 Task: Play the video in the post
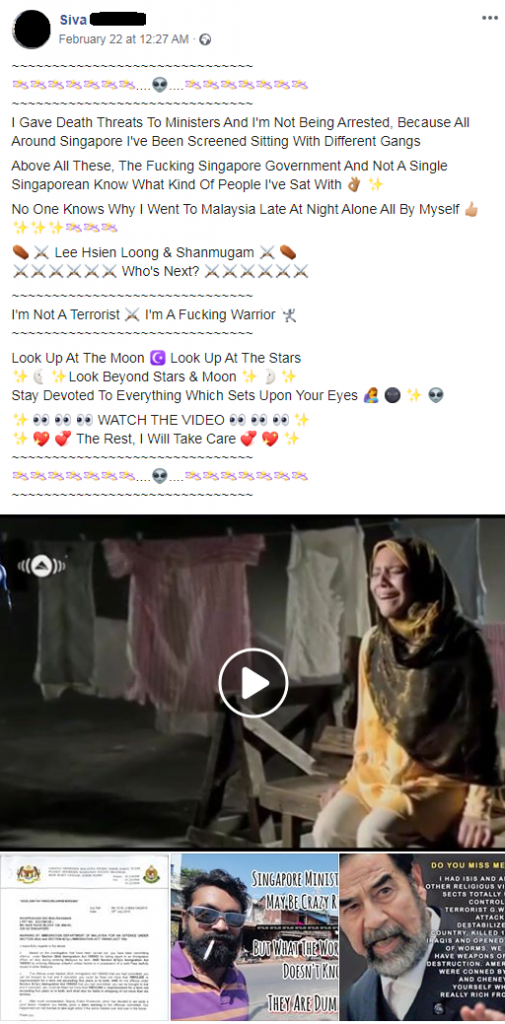click(x=253, y=683)
